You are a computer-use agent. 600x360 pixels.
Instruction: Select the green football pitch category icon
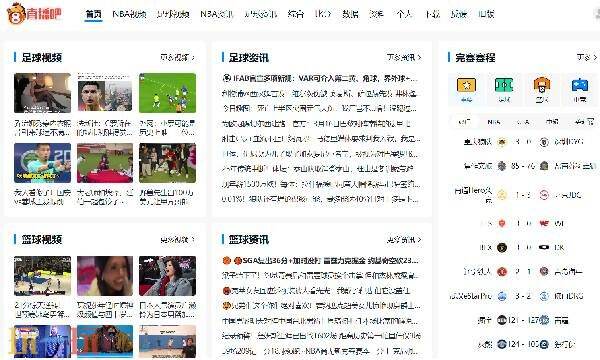pyautogui.click(x=504, y=85)
